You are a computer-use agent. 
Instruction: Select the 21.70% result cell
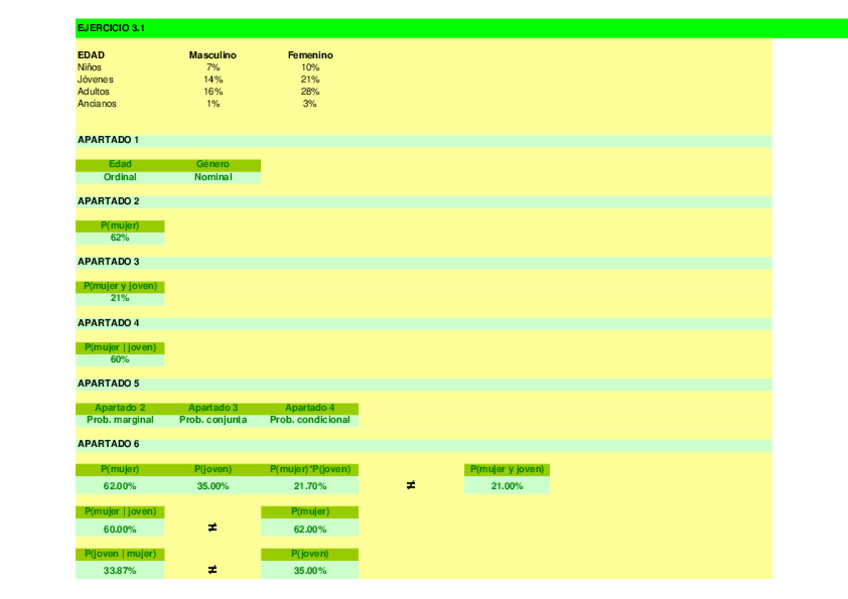310,486
